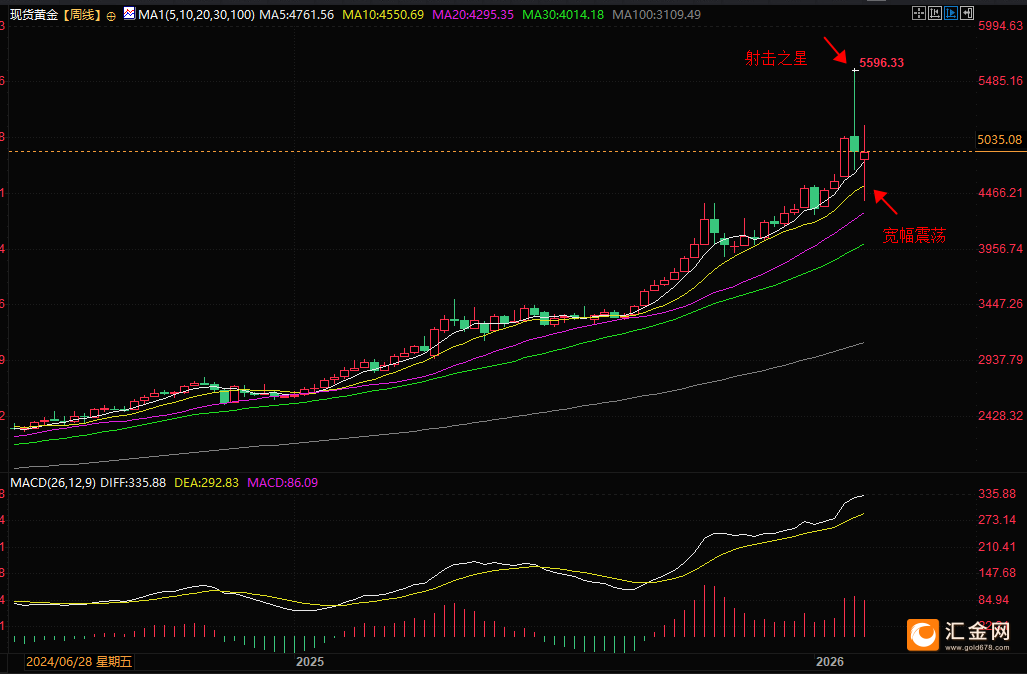Click the 2026 time axis marker
The height and width of the screenshot is (674, 1027).
point(830,662)
